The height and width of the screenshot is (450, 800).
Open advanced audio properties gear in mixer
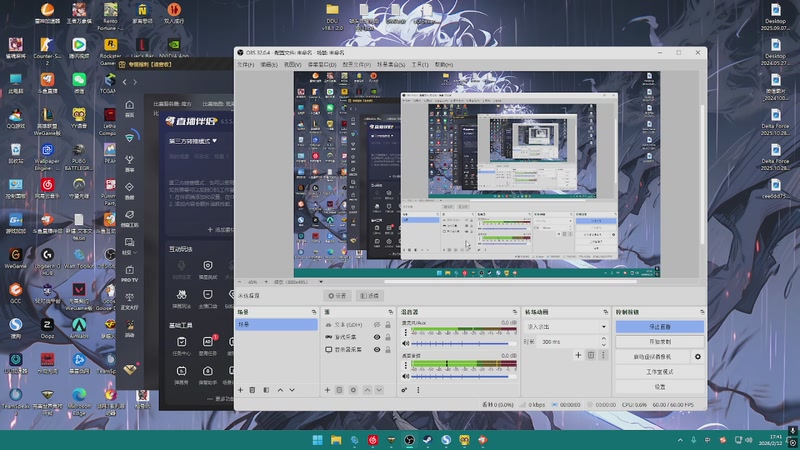404,390
